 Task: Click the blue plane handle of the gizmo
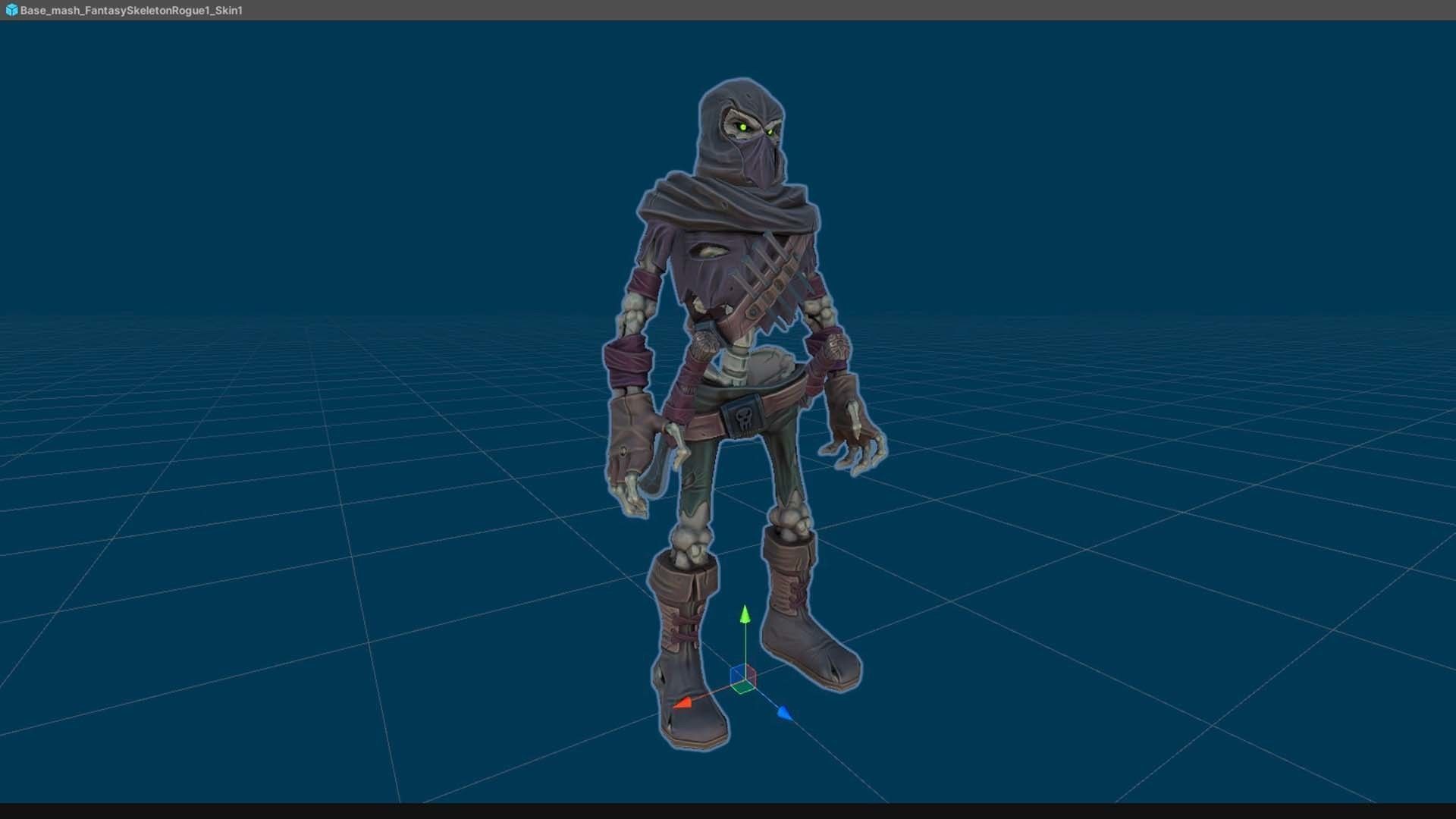point(736,676)
